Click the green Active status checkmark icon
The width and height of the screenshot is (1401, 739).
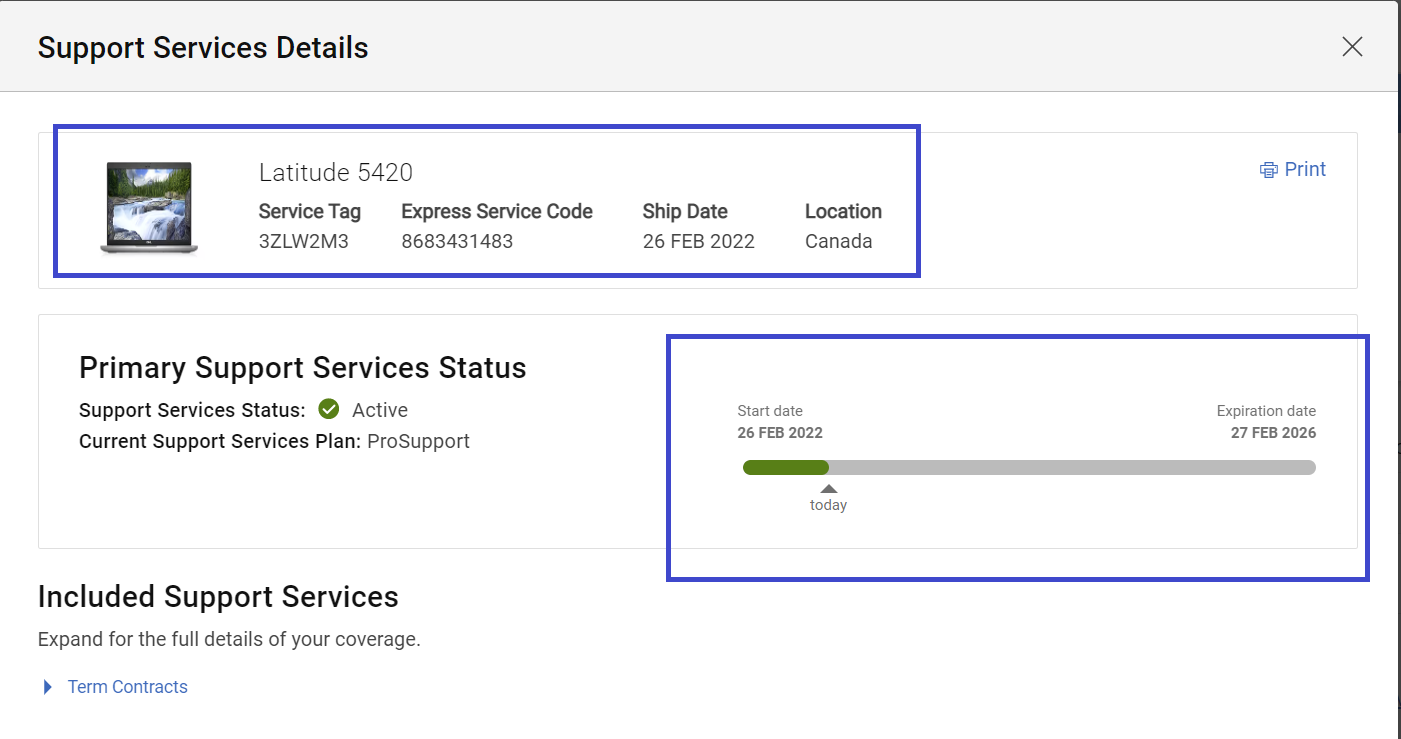[329, 410]
